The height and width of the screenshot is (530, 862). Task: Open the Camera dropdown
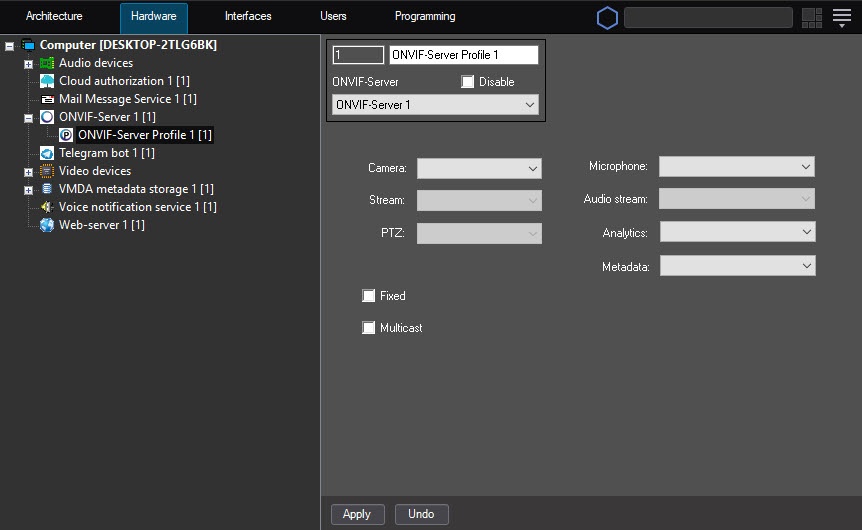tap(479, 169)
